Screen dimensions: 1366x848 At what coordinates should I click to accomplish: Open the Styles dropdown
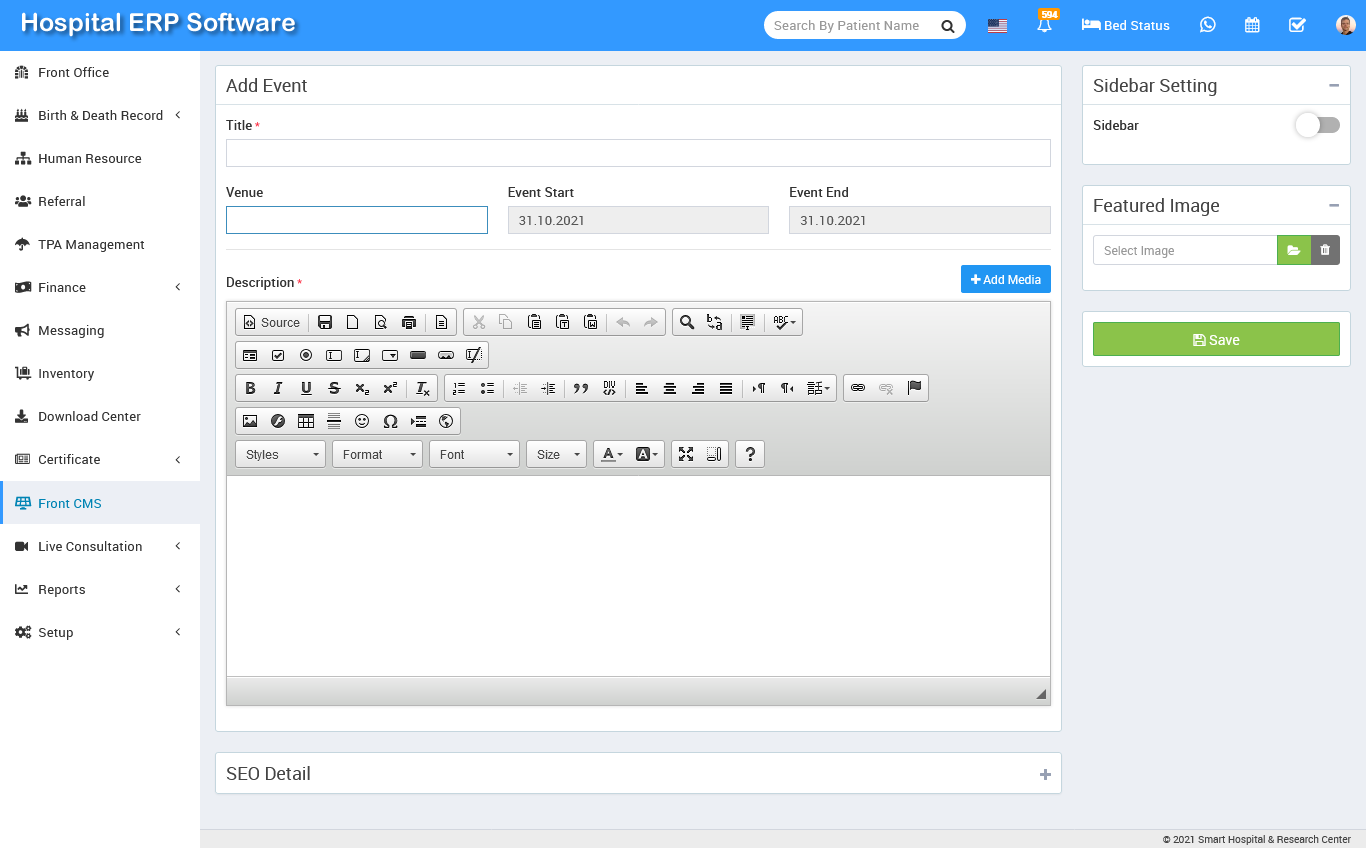tap(280, 454)
